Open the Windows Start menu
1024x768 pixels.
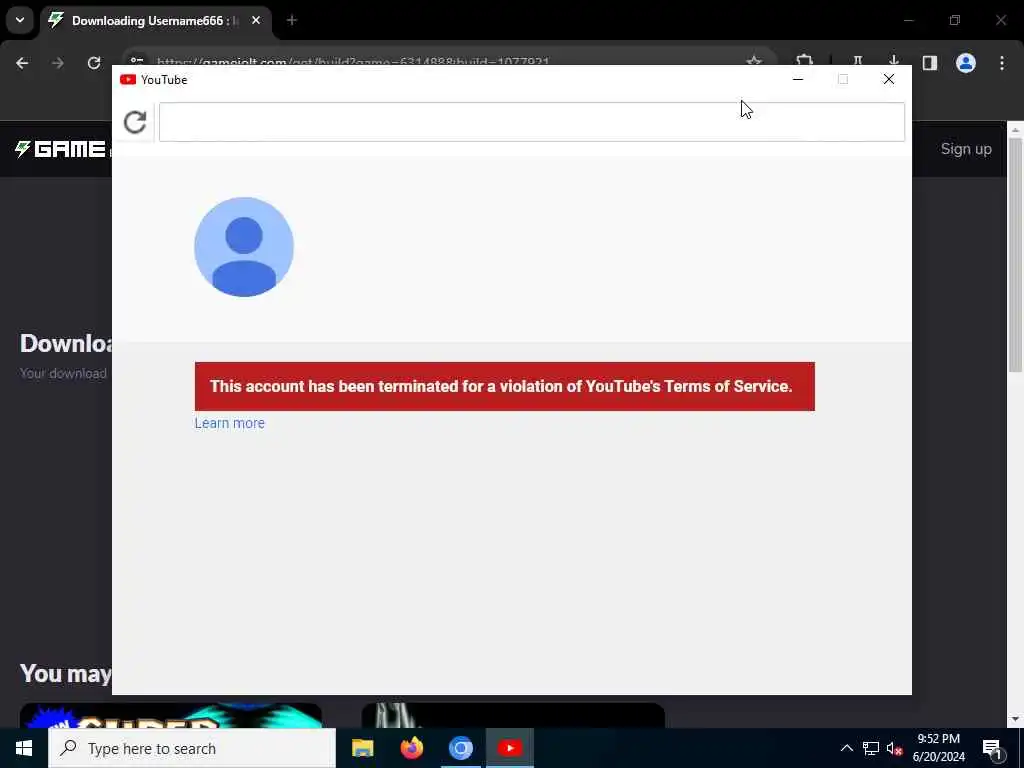[24, 748]
